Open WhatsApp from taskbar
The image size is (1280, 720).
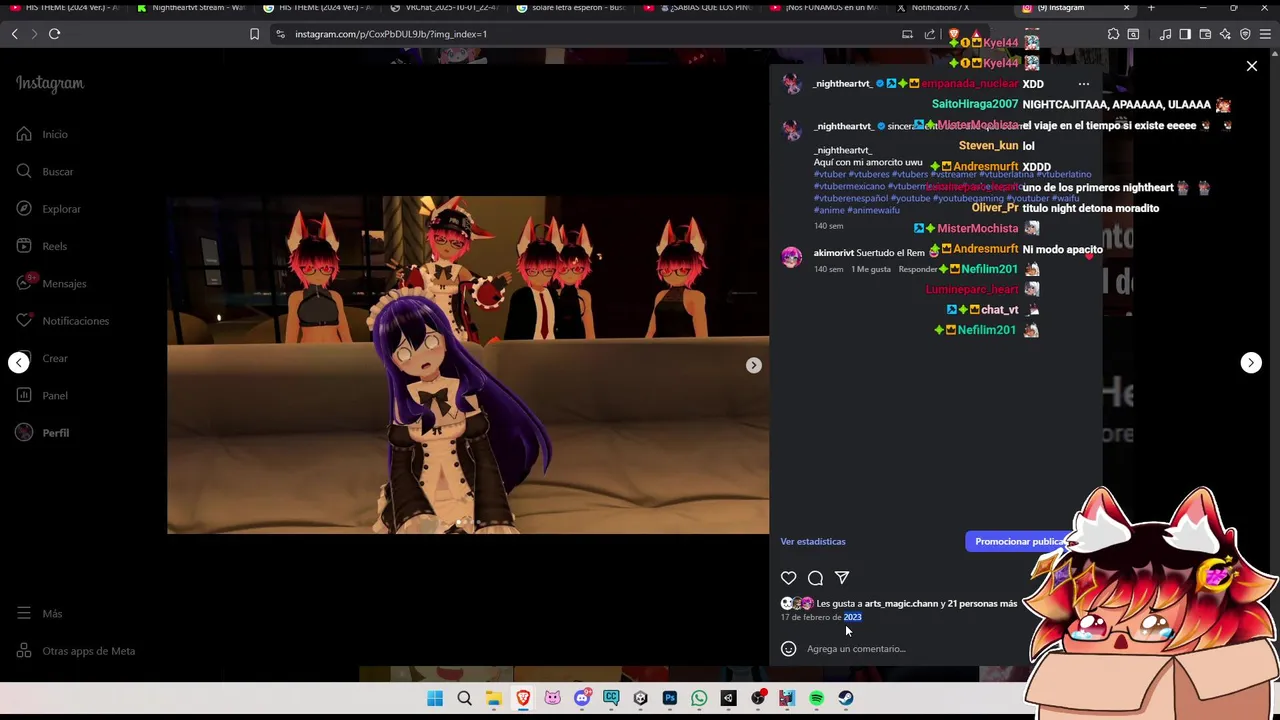699,699
